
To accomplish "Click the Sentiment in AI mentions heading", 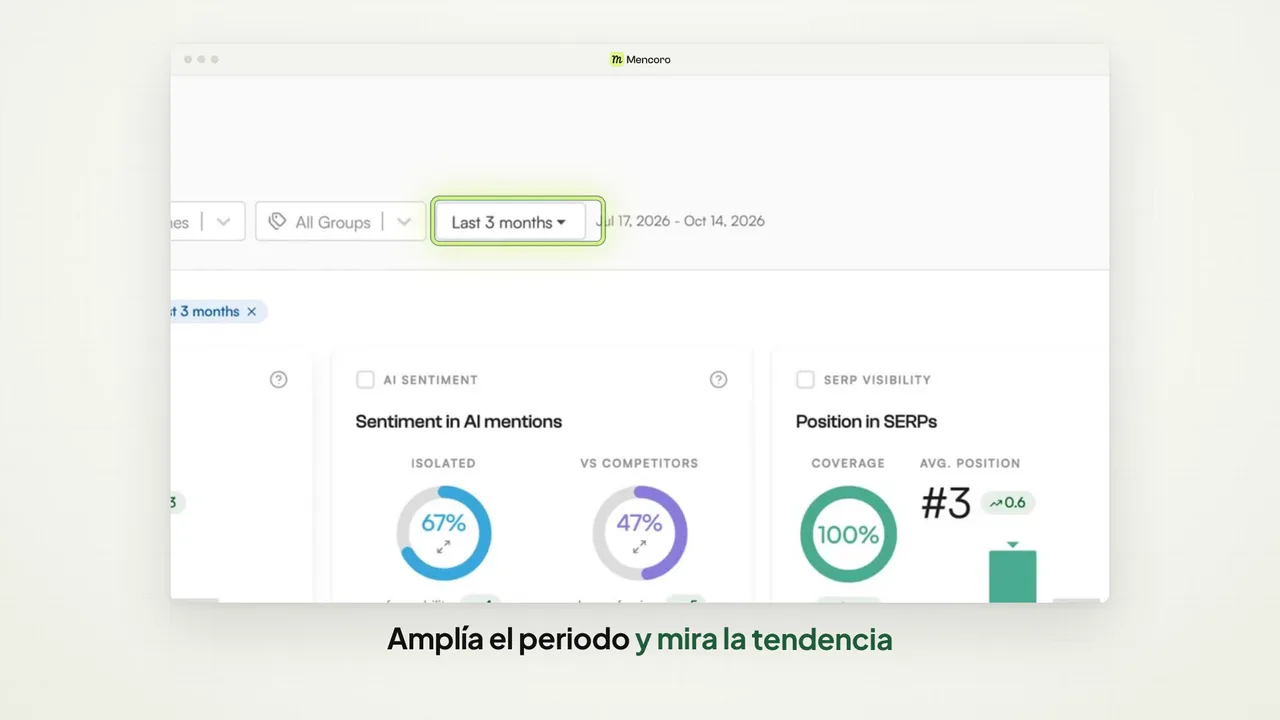I will (459, 421).
